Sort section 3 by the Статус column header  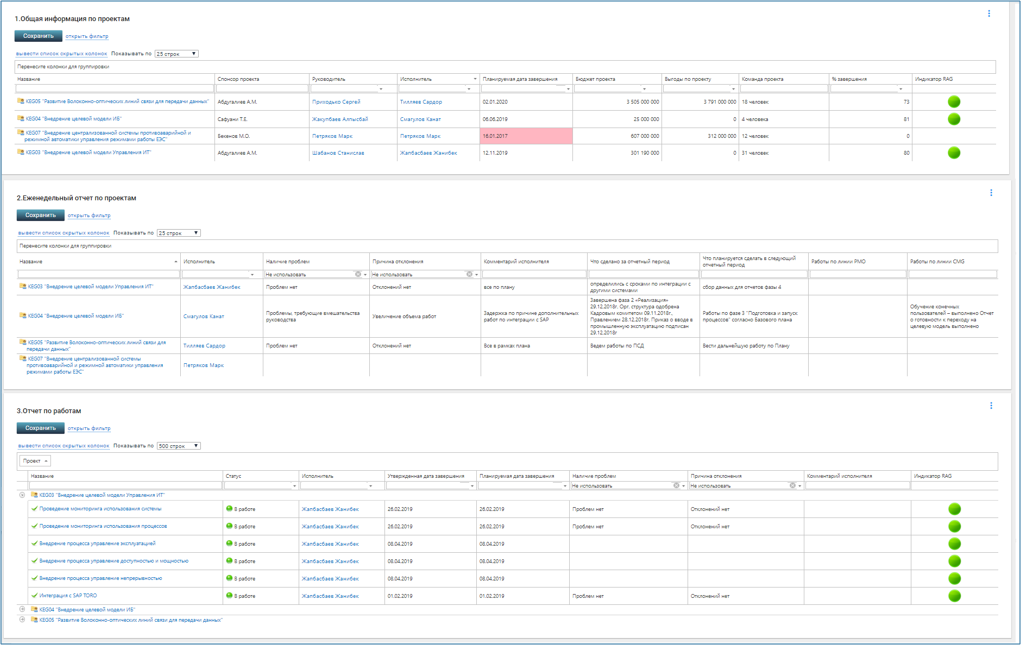tap(233, 476)
